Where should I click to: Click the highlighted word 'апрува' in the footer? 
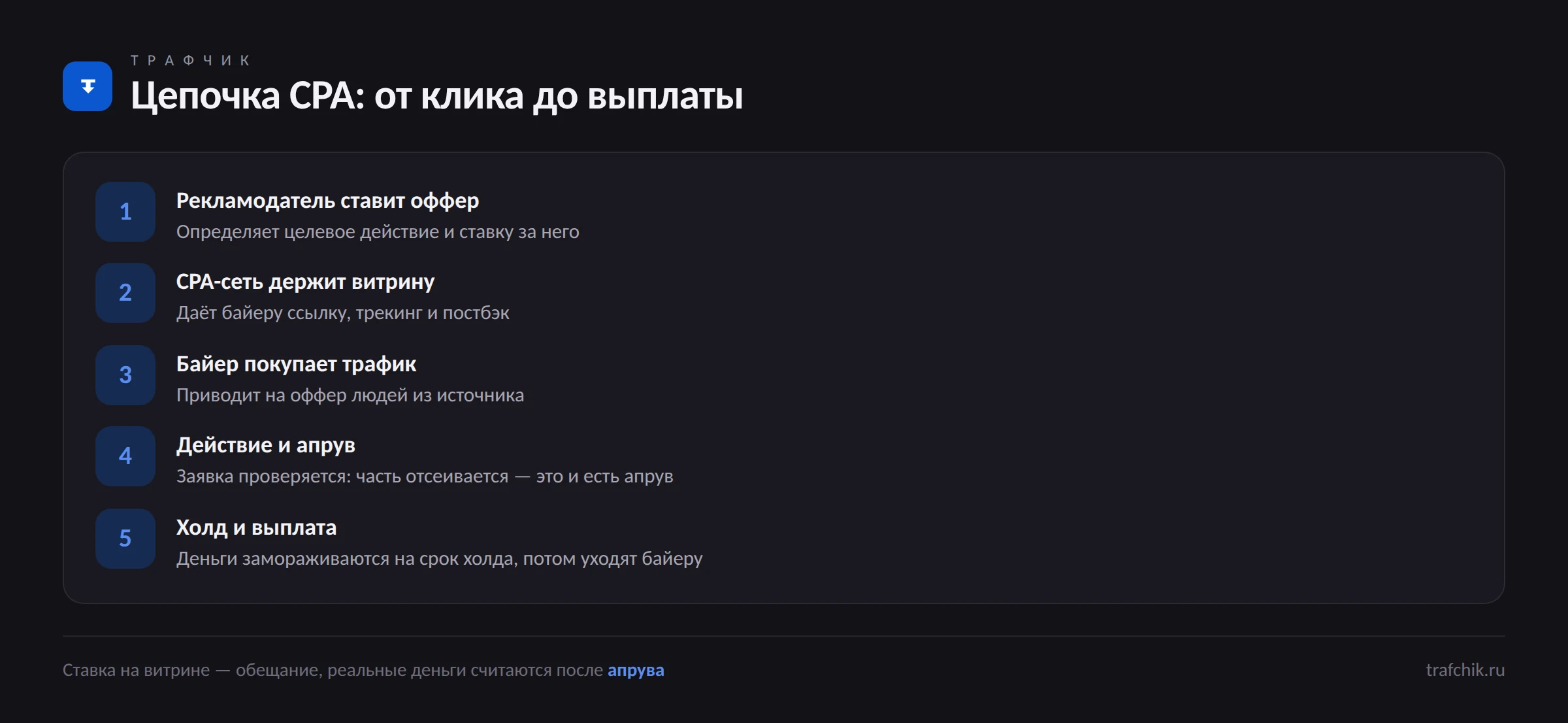636,671
